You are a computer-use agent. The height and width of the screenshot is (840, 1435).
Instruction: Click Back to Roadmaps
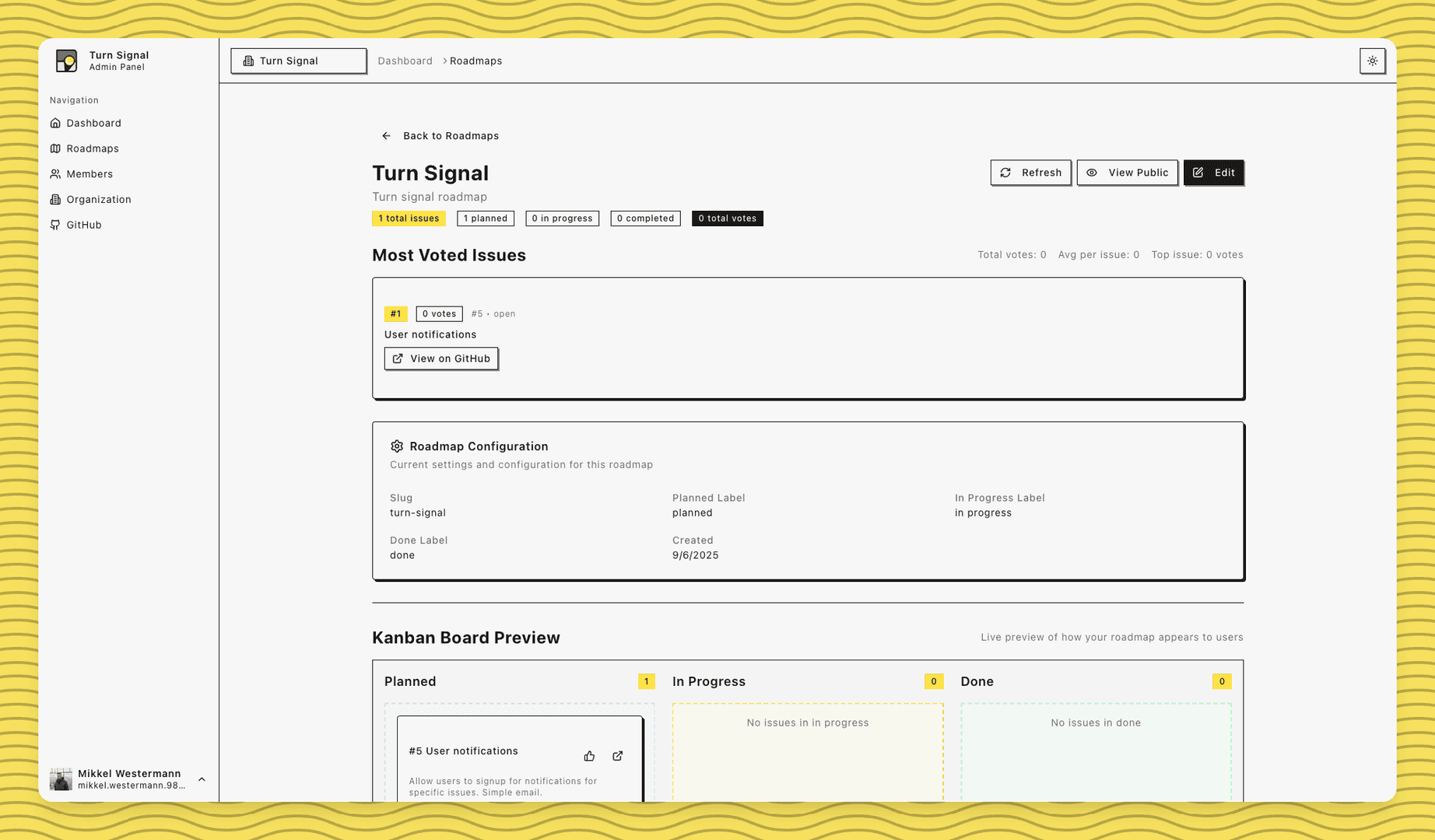coord(439,135)
